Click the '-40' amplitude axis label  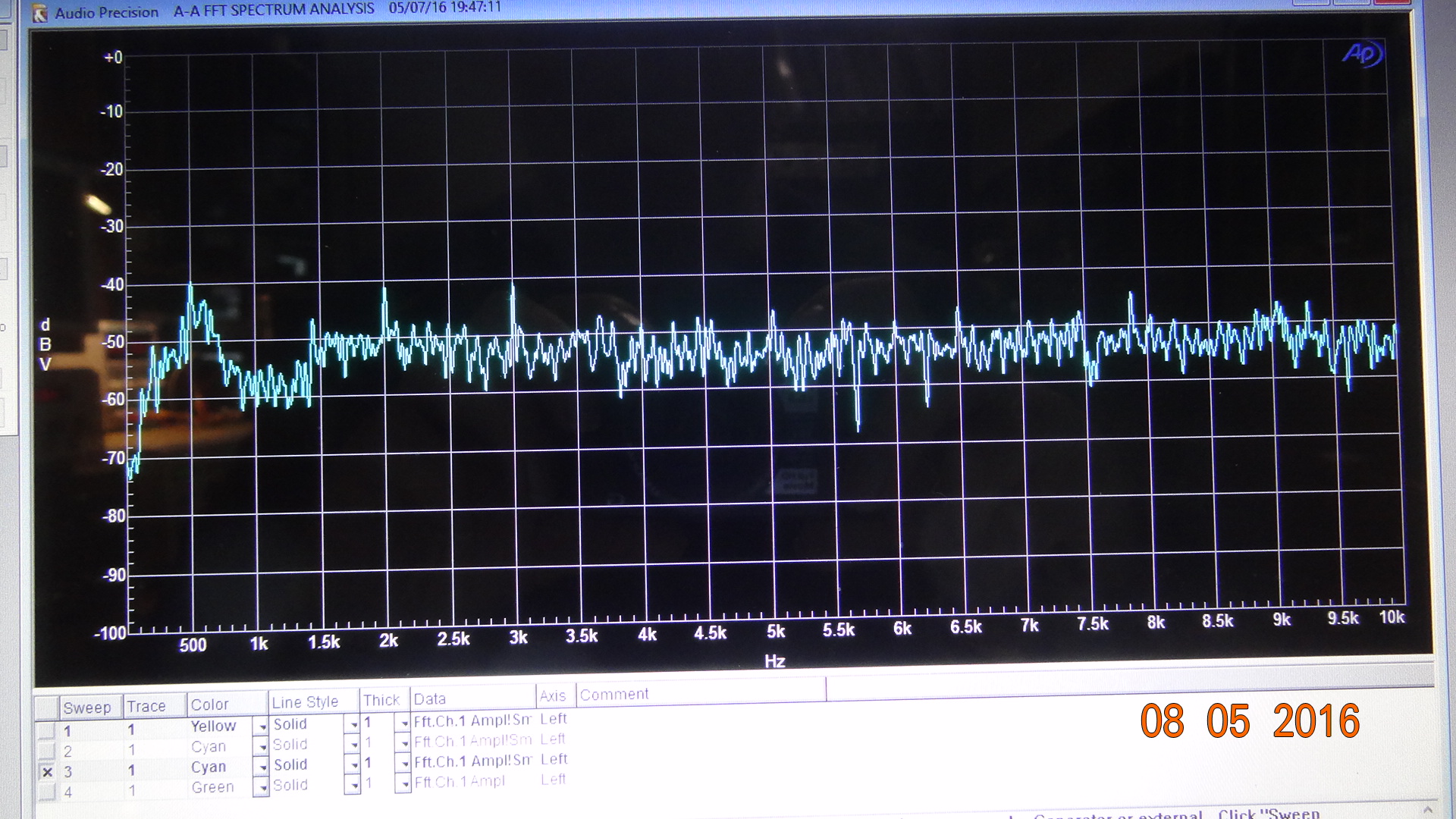[x=112, y=285]
